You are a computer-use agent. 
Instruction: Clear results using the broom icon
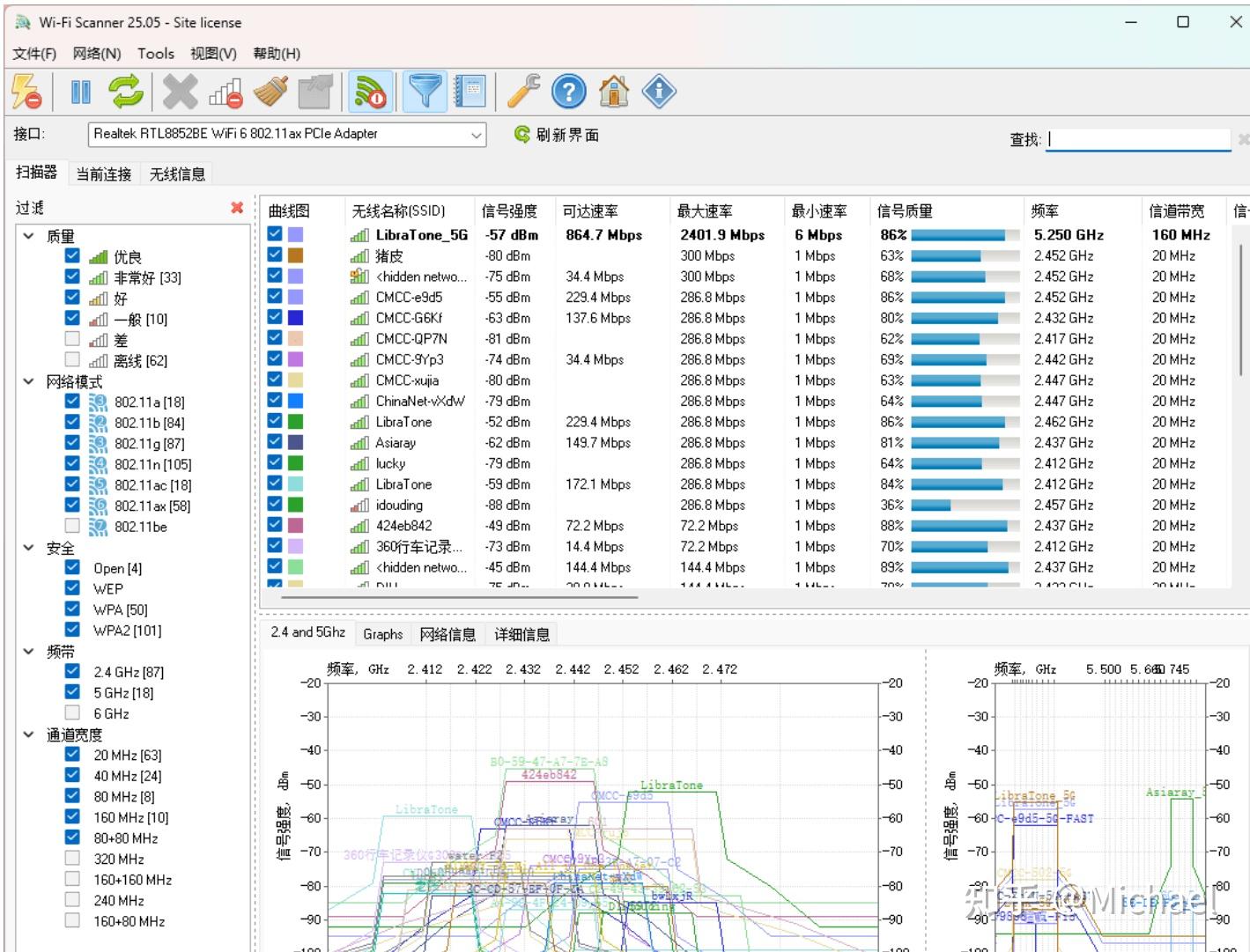pos(270,91)
